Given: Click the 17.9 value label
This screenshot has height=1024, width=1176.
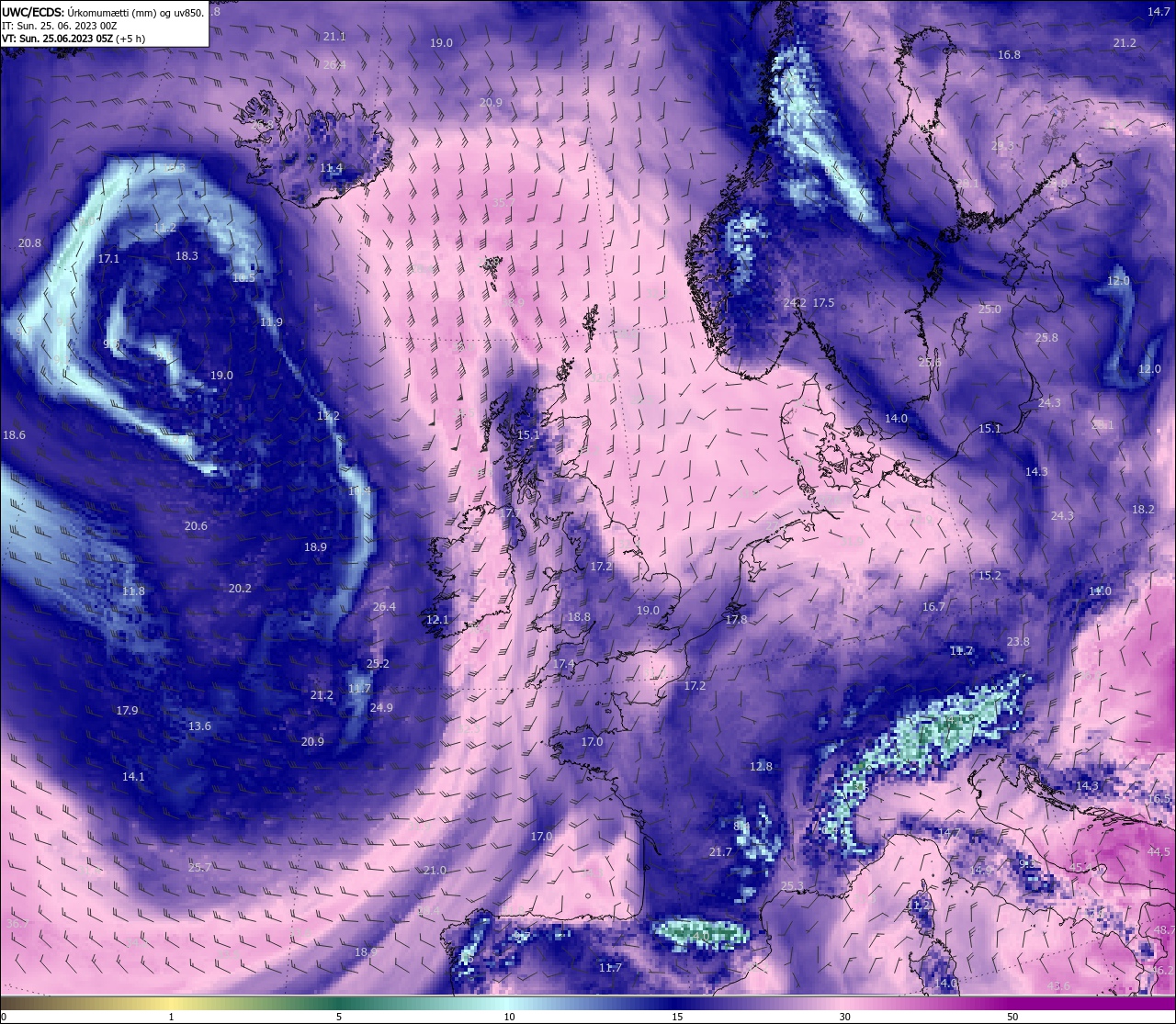Looking at the screenshot, I should pyautogui.click(x=127, y=711).
